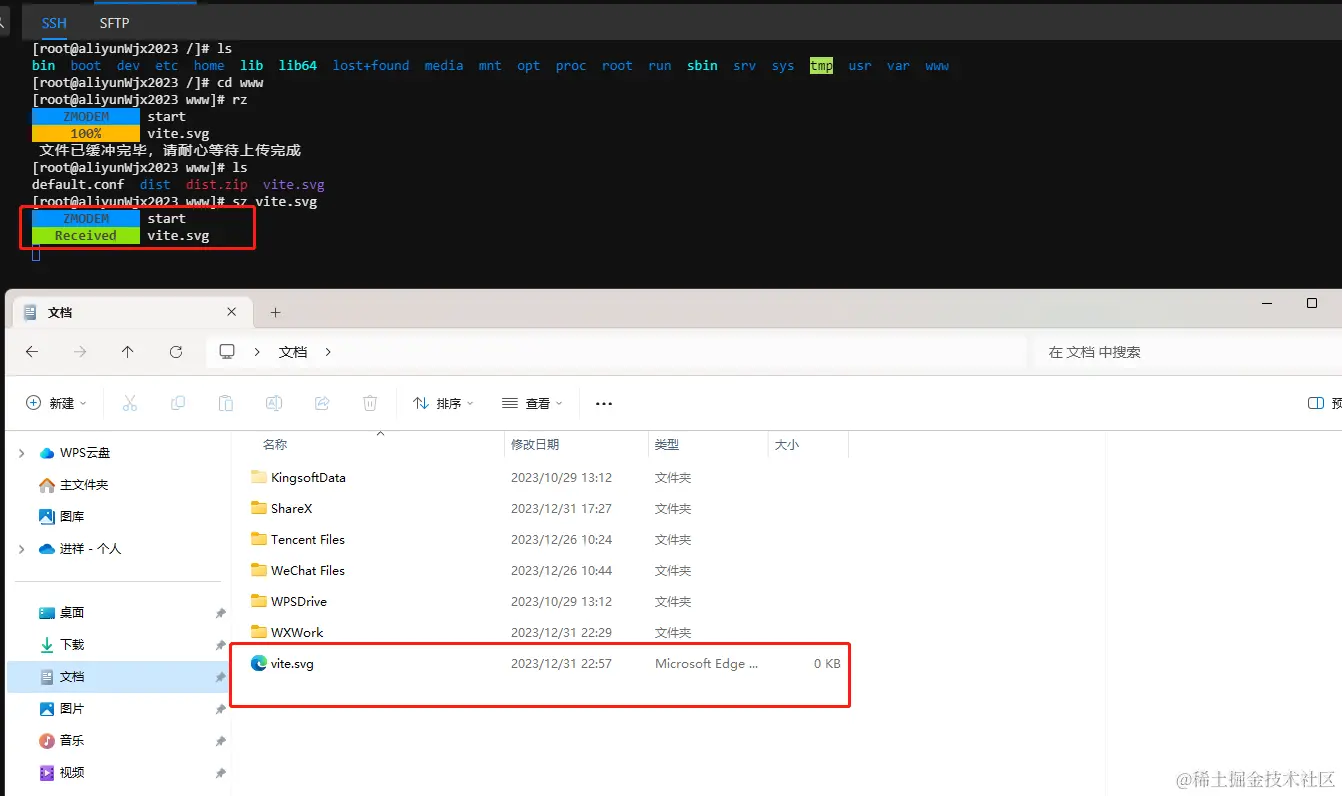Click the Edge icon of vite.svg file
Image resolution: width=1342 pixels, height=796 pixels.
point(259,663)
